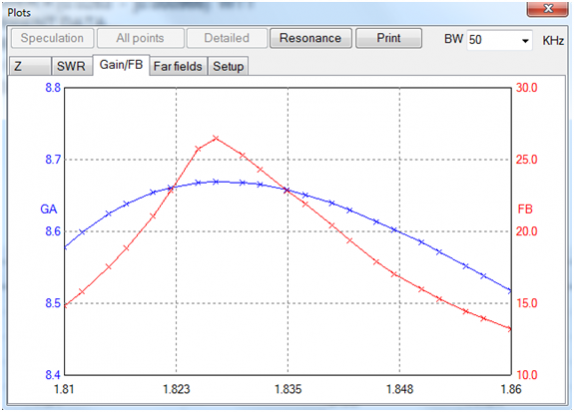Click the 1.848 frequency label
The height and width of the screenshot is (412, 574).
click(x=400, y=389)
